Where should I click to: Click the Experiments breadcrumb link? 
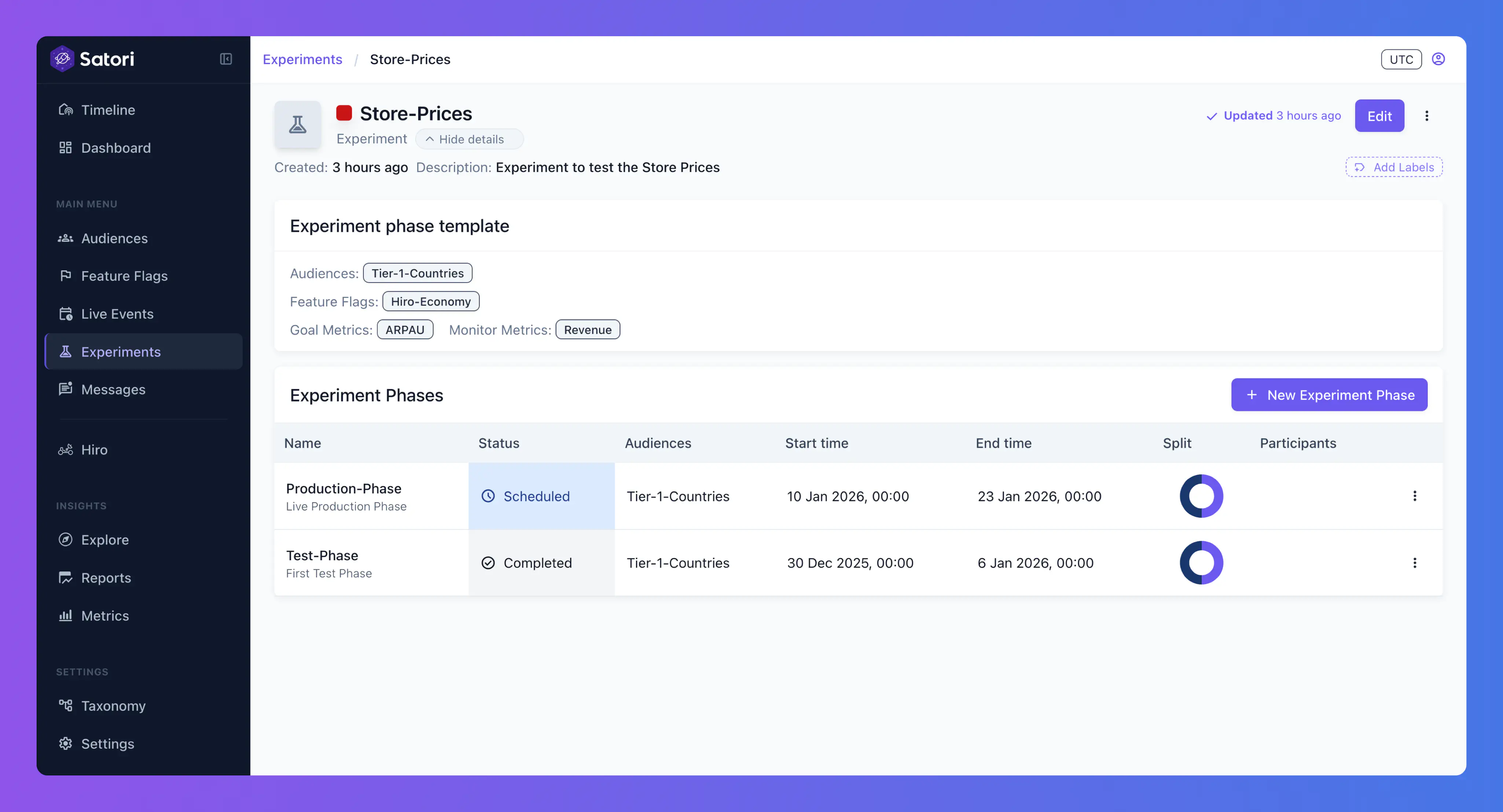point(302,59)
